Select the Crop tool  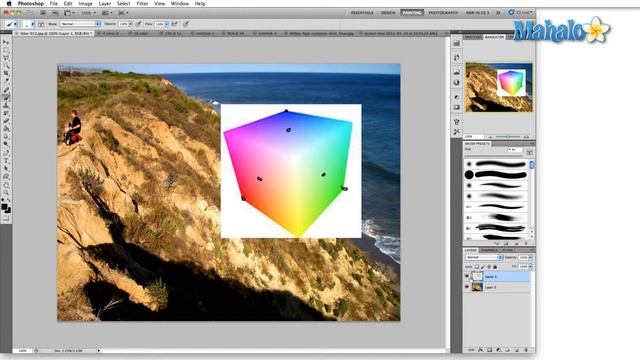(6, 74)
